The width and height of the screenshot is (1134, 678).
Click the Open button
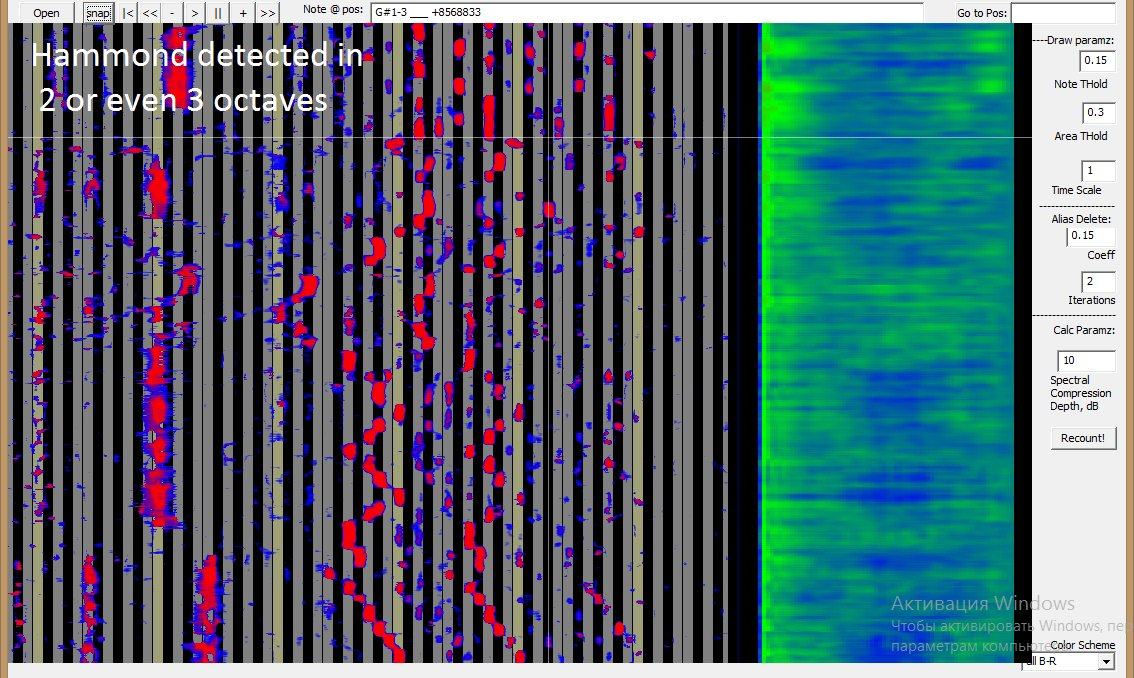tap(46, 12)
